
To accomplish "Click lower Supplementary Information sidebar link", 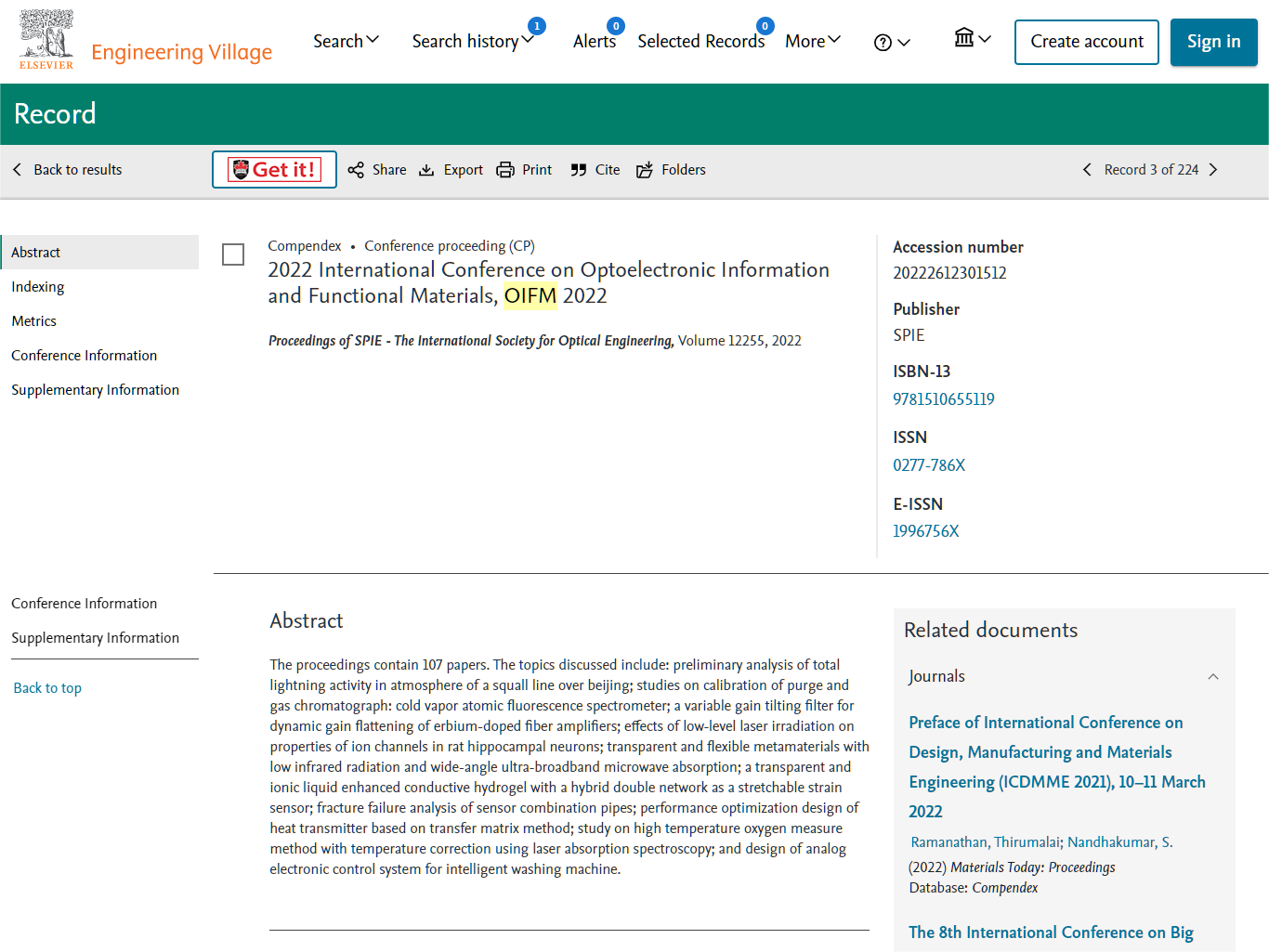I will coord(96,638).
